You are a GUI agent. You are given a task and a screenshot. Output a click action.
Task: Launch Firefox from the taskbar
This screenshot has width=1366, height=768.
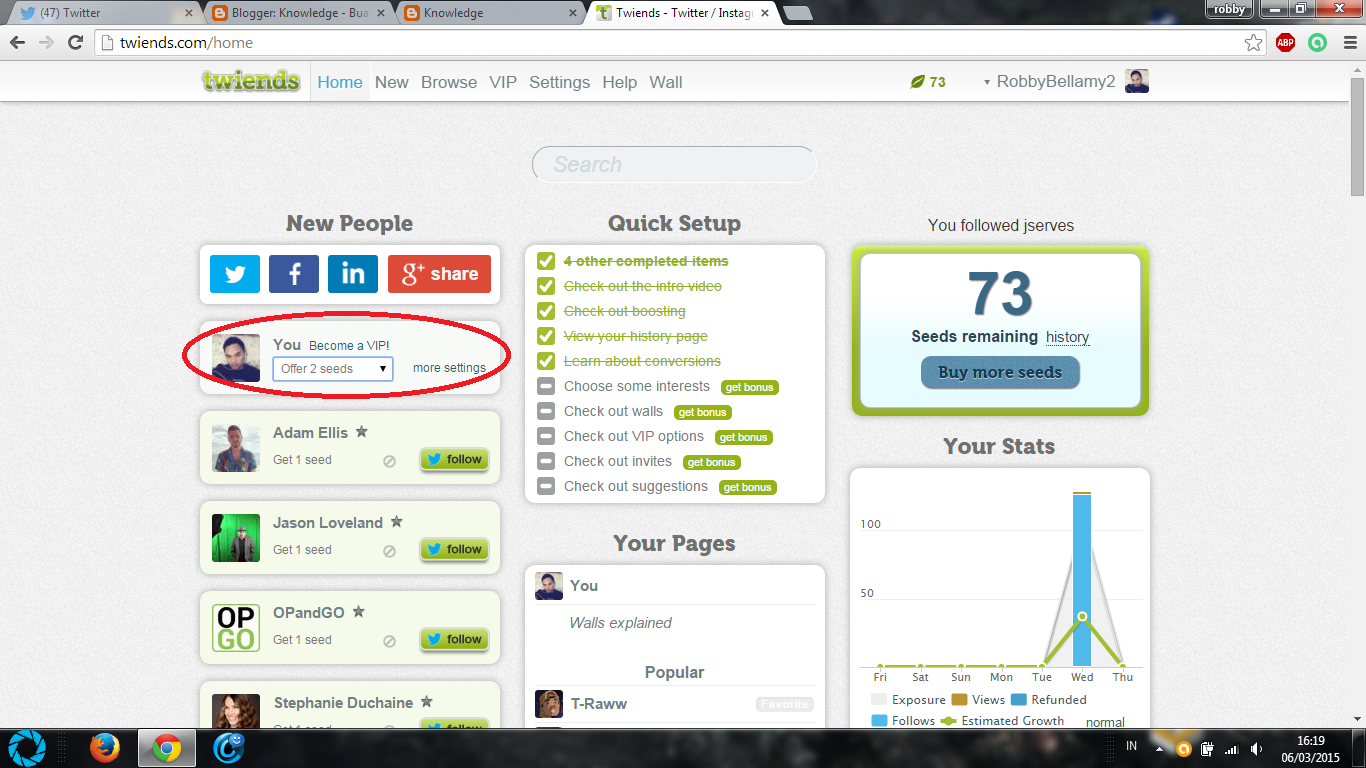(x=105, y=748)
